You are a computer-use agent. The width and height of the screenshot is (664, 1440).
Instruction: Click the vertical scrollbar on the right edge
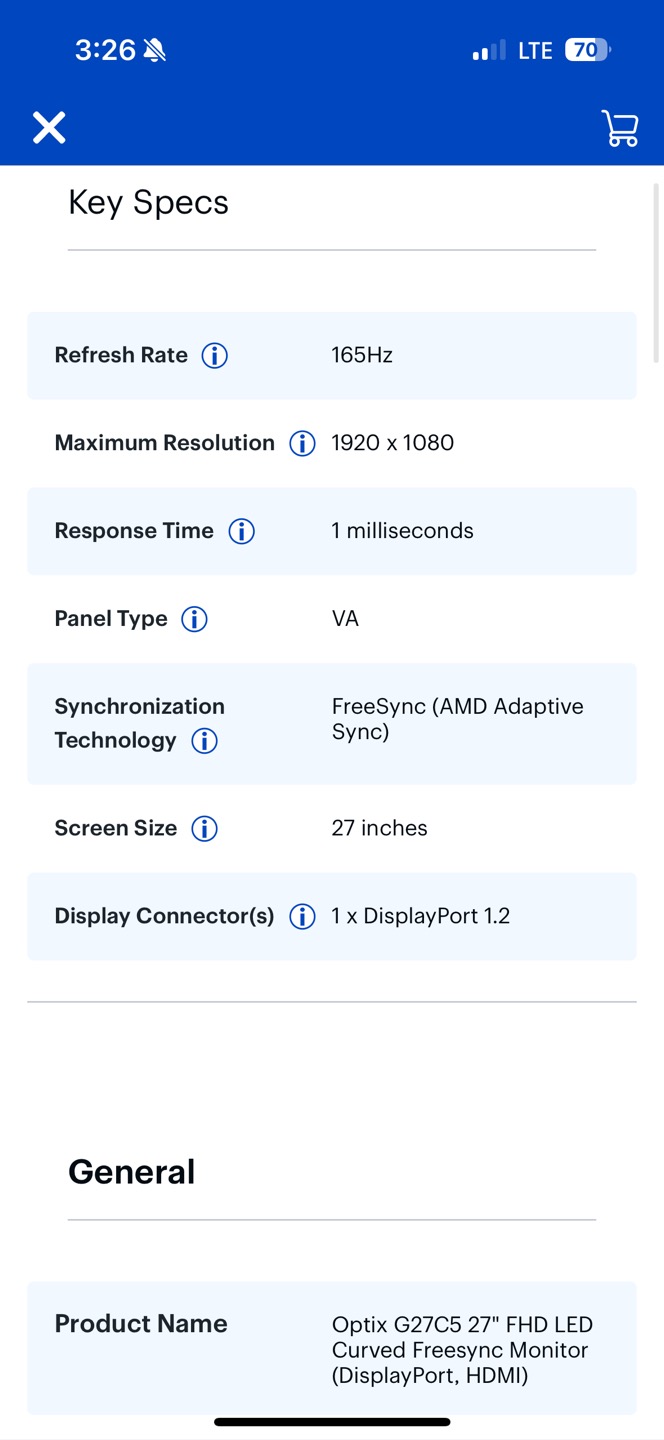(656, 272)
